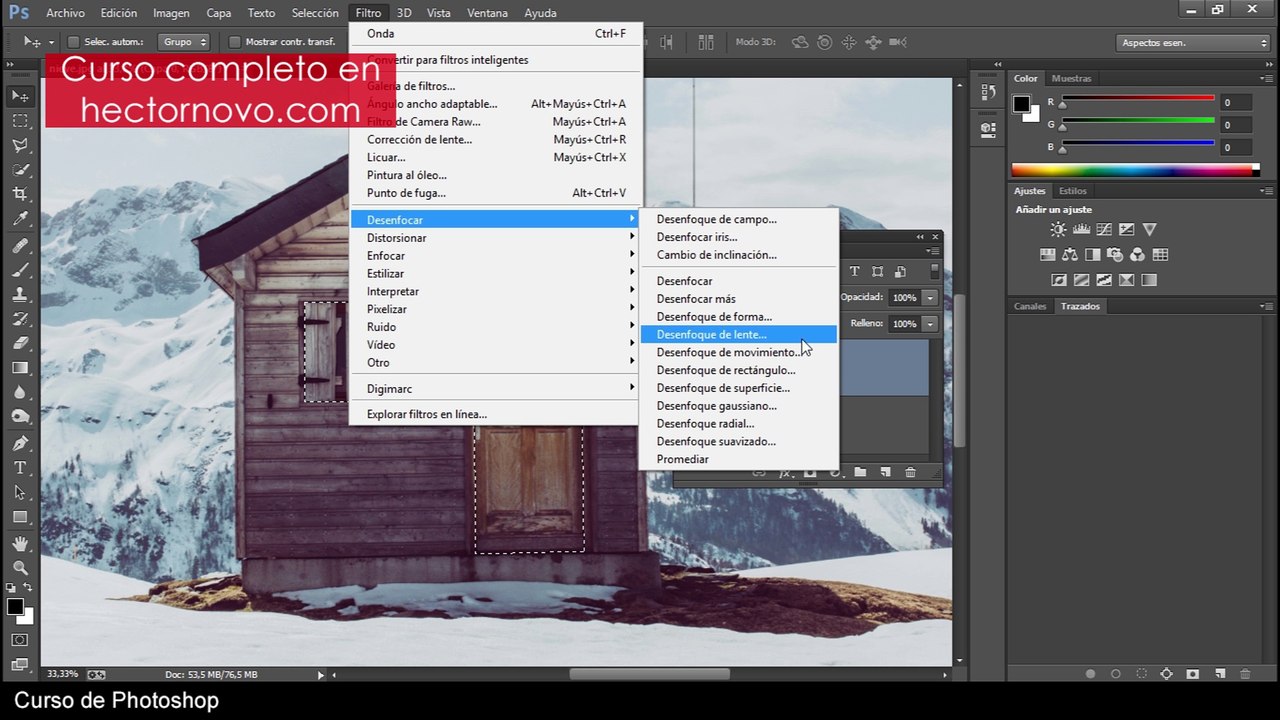Open the Opacidad dropdown arrow

pos(930,298)
